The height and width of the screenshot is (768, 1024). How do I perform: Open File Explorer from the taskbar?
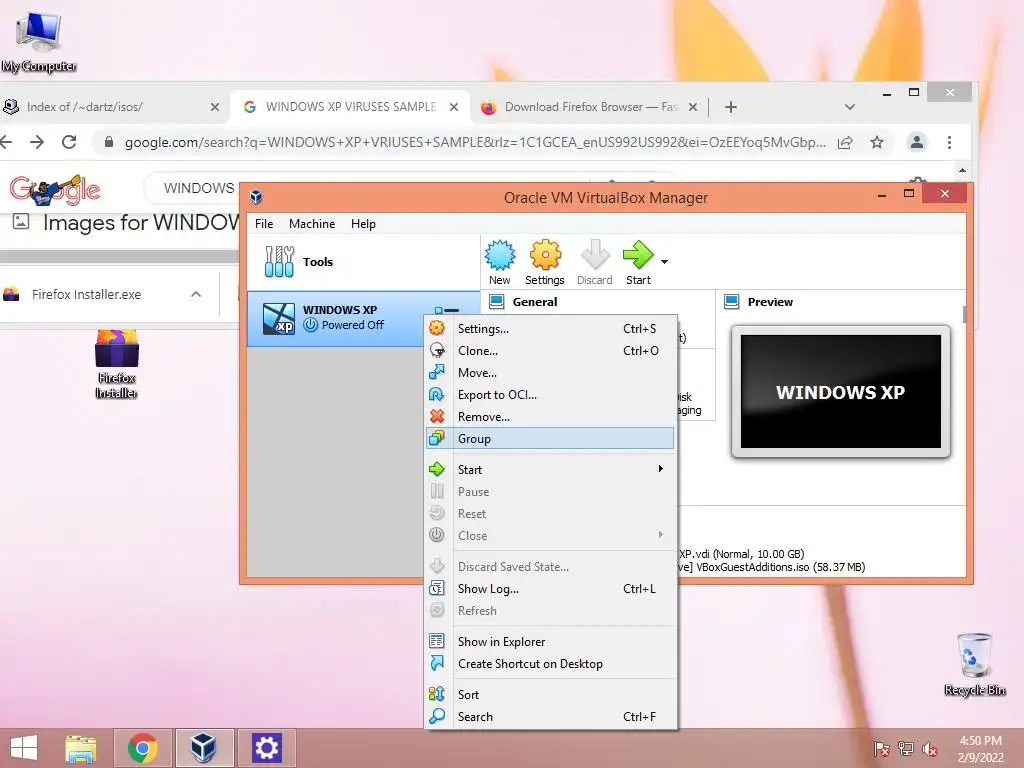(81, 748)
